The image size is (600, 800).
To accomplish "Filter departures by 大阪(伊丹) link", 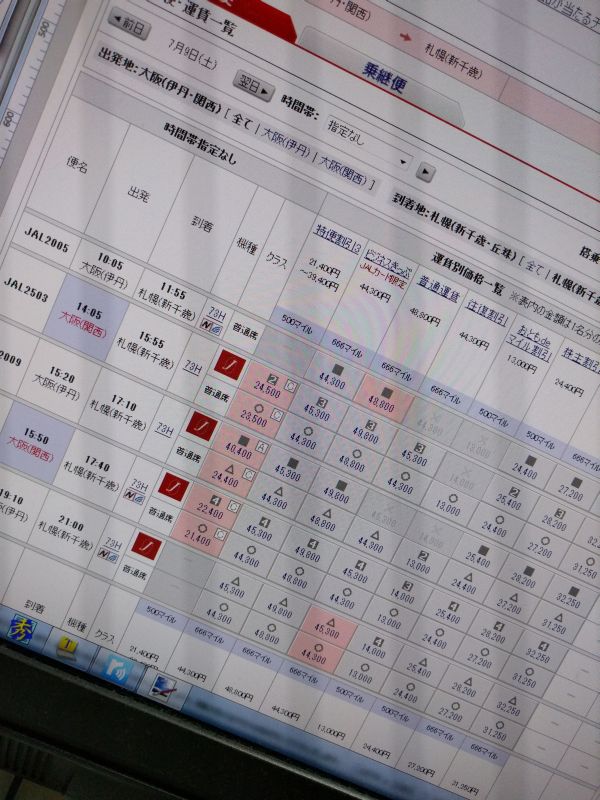I will (x=285, y=142).
